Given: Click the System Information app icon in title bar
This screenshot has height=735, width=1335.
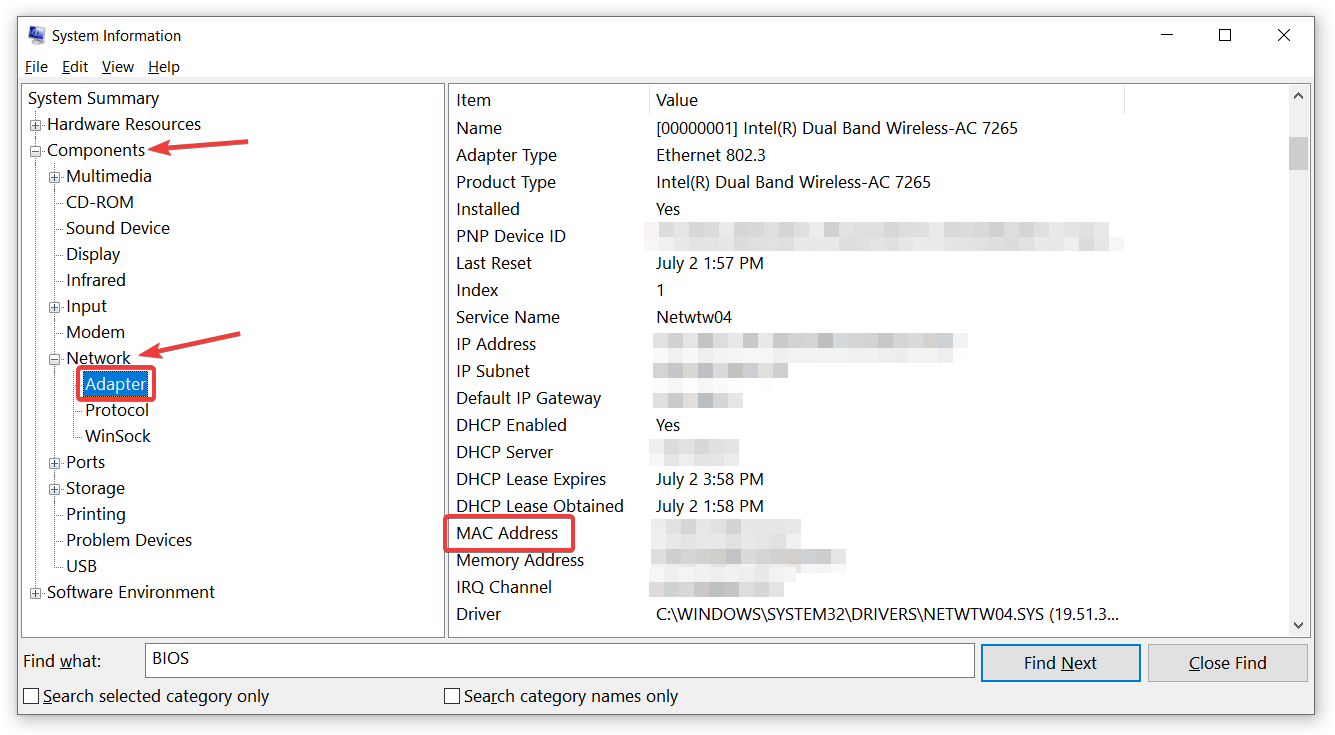Looking at the screenshot, I should coord(37,35).
